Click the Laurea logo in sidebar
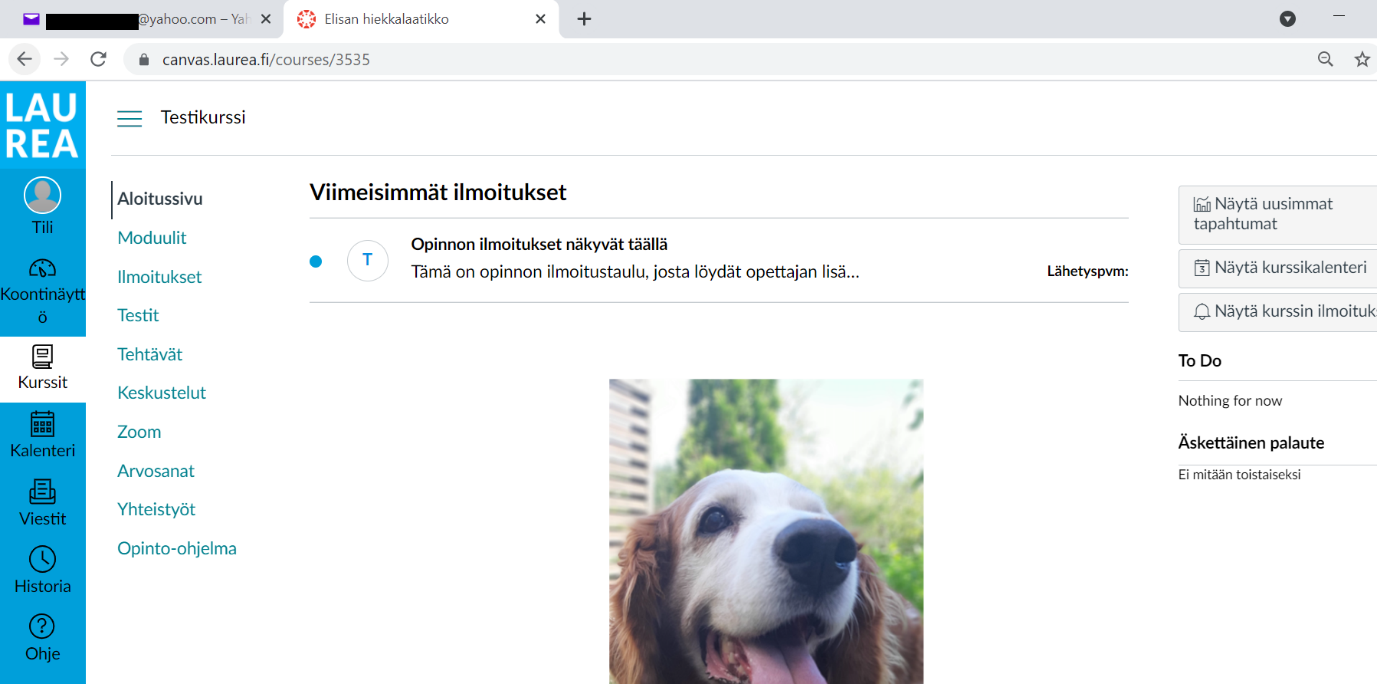 (42, 125)
